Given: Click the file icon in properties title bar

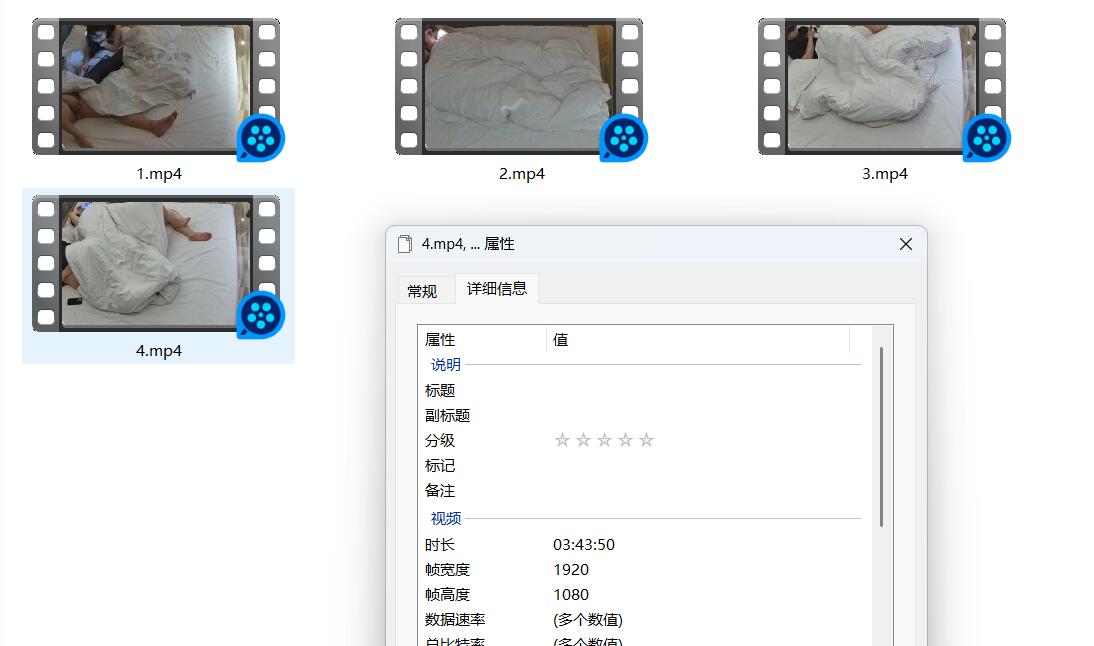Looking at the screenshot, I should tap(405, 244).
